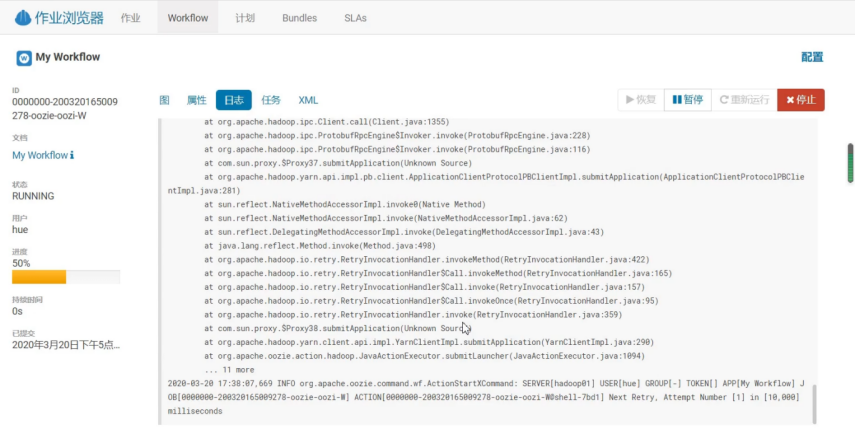Viewport: 856px width, 444px height.
Task: Open the Bundles tab
Action: 299,18
